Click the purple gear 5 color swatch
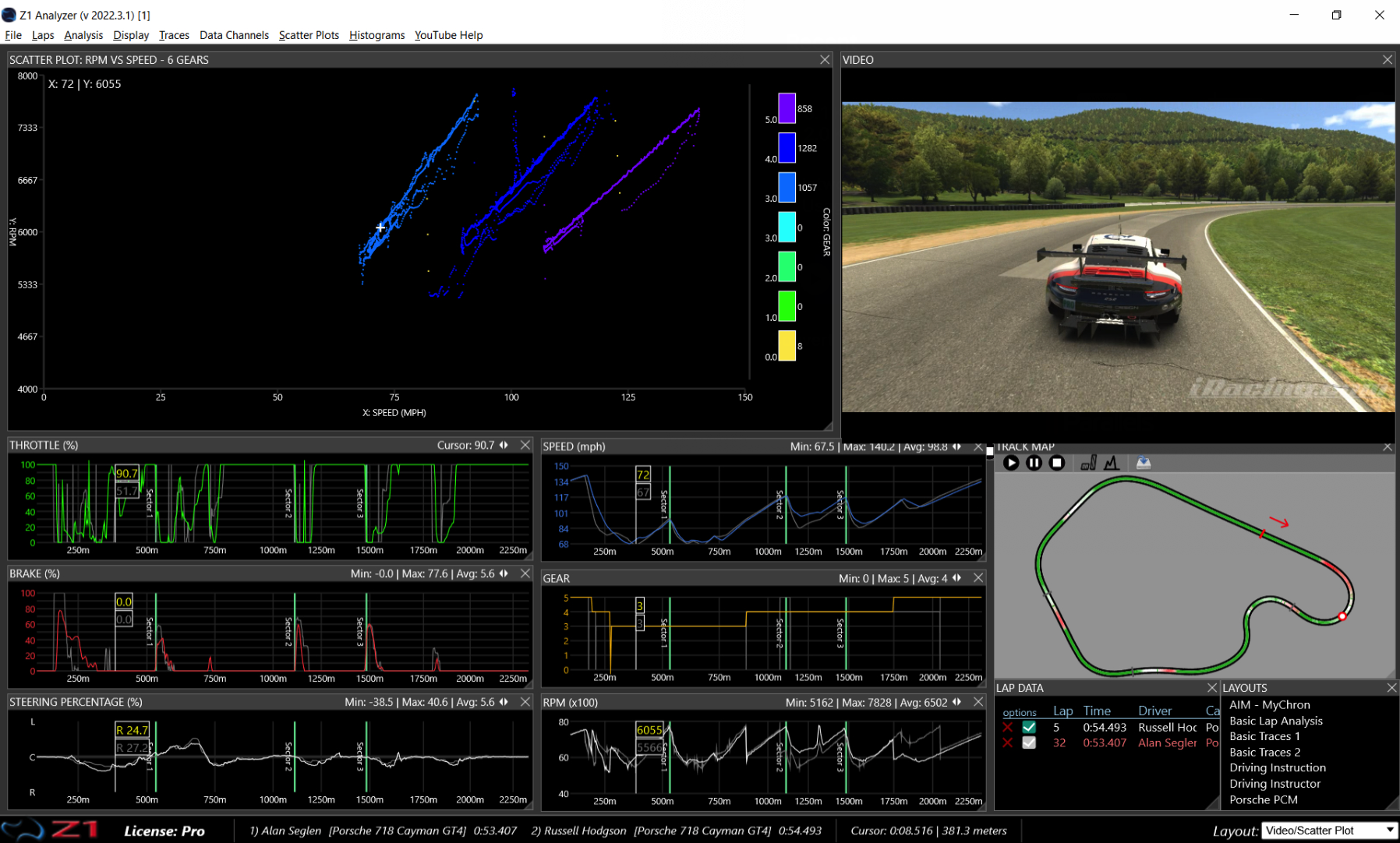Screen dimensions: 1400x843 [787, 108]
